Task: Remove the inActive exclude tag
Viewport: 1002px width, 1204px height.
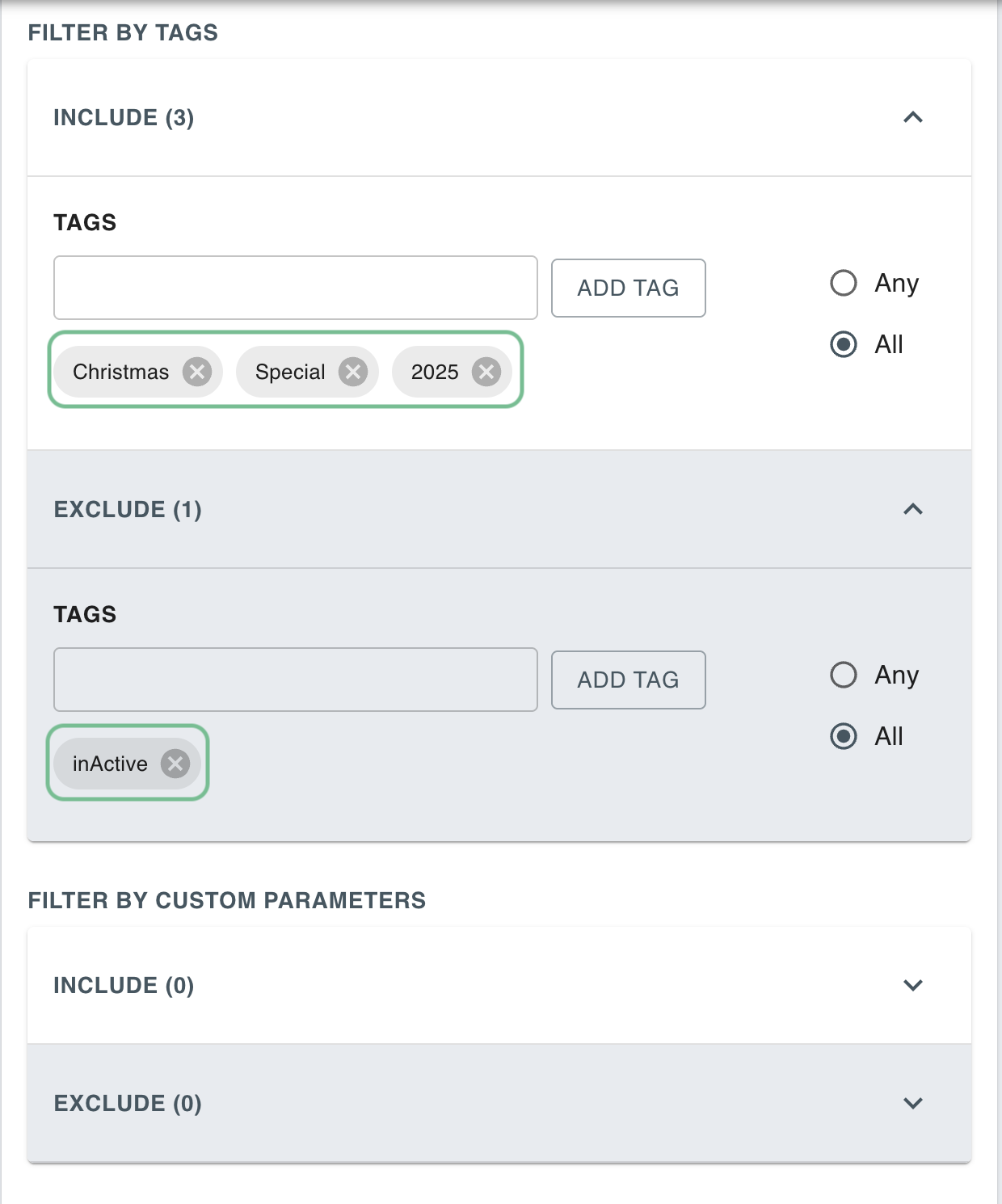Action: pos(175,764)
